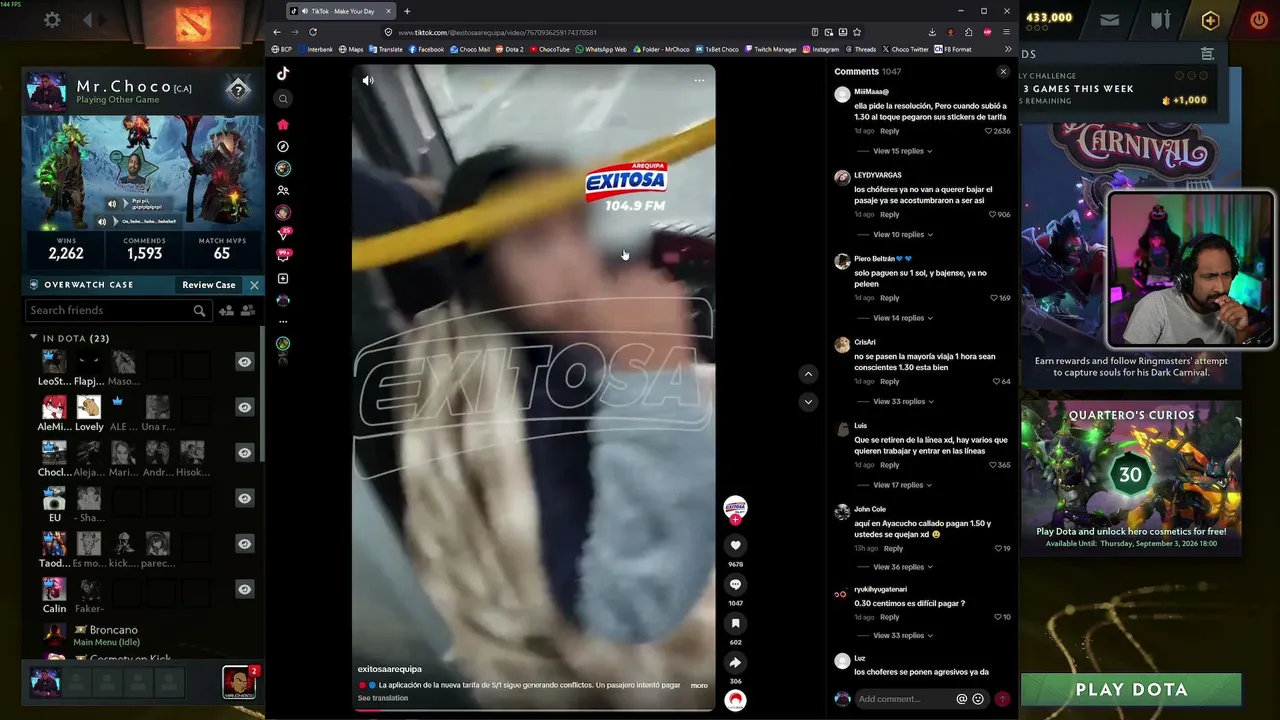Select the TikTok - Make Your Day tab
Viewport: 1280px width, 720px height.
click(341, 11)
